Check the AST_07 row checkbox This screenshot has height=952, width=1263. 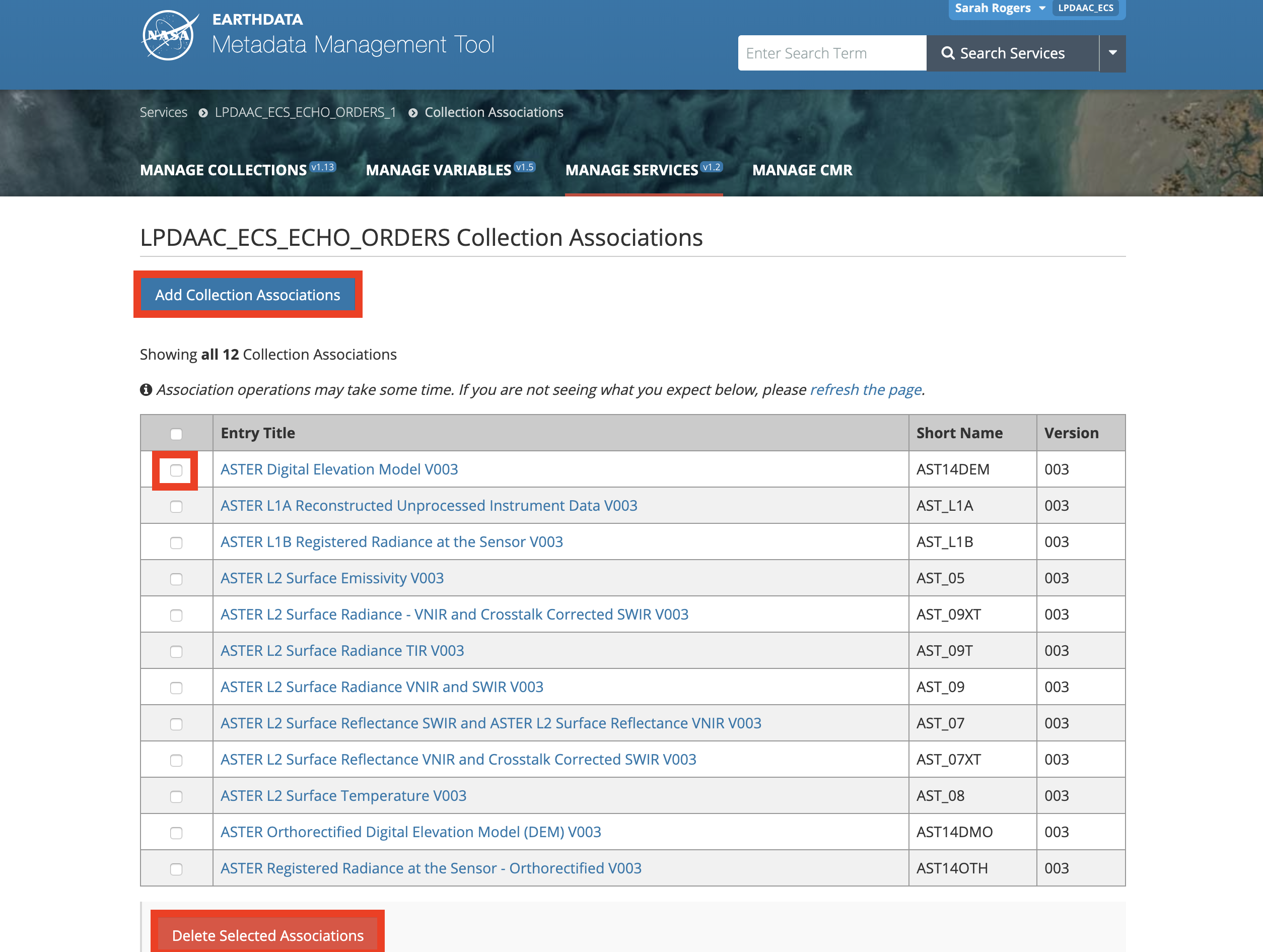click(176, 724)
